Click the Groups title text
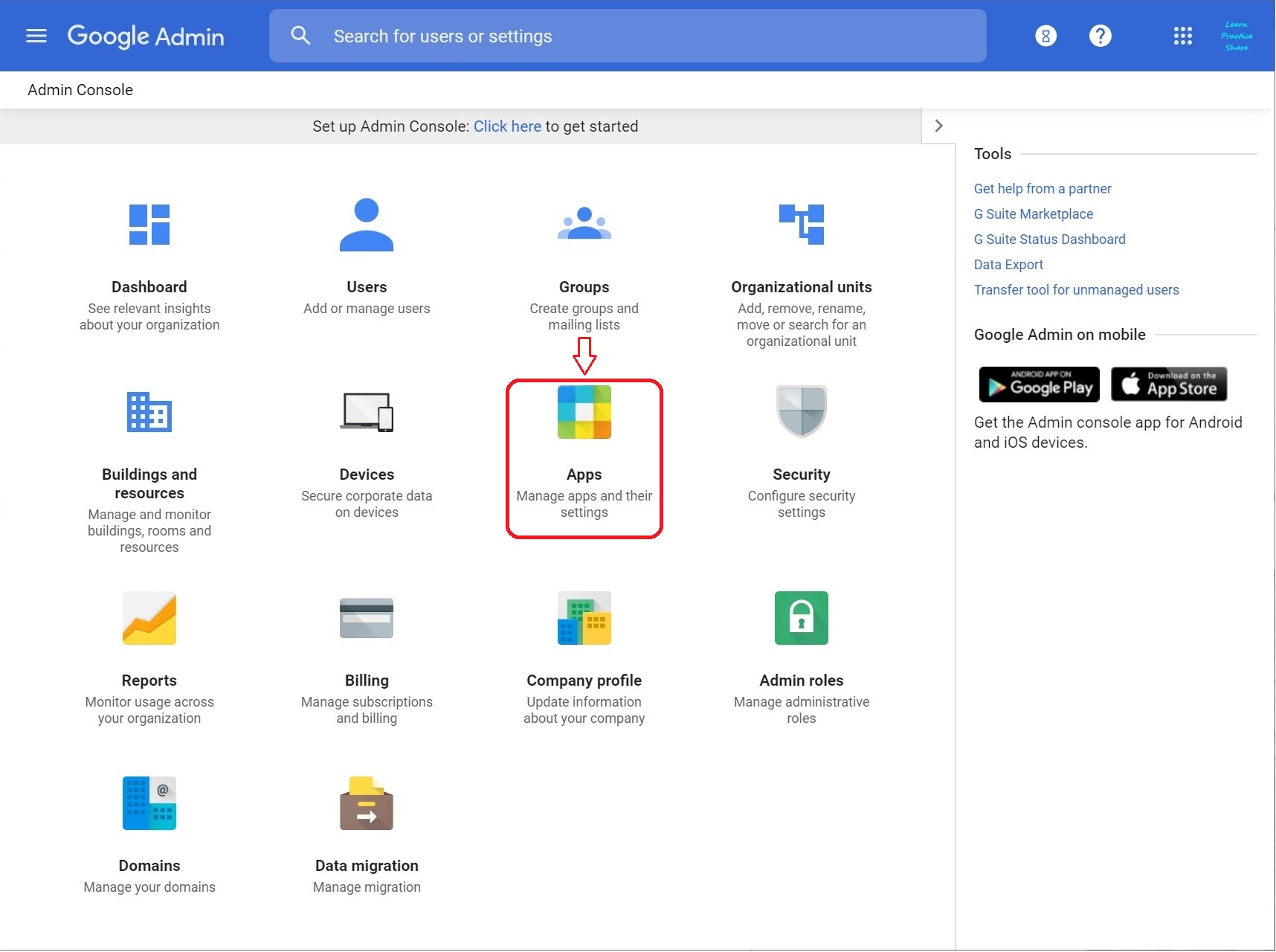 (x=584, y=287)
